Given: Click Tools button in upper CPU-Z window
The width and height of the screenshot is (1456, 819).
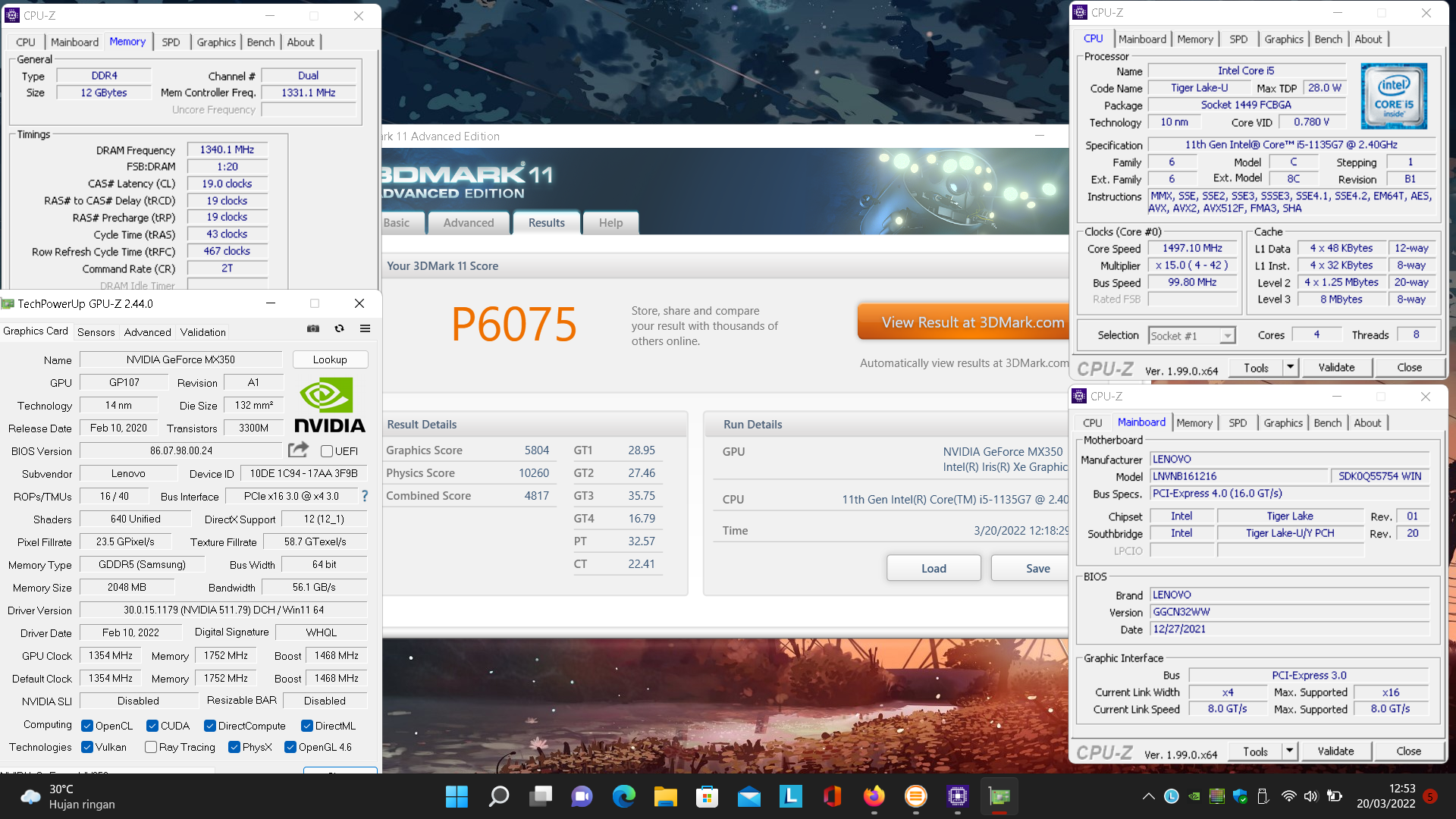Looking at the screenshot, I should coord(1256,368).
